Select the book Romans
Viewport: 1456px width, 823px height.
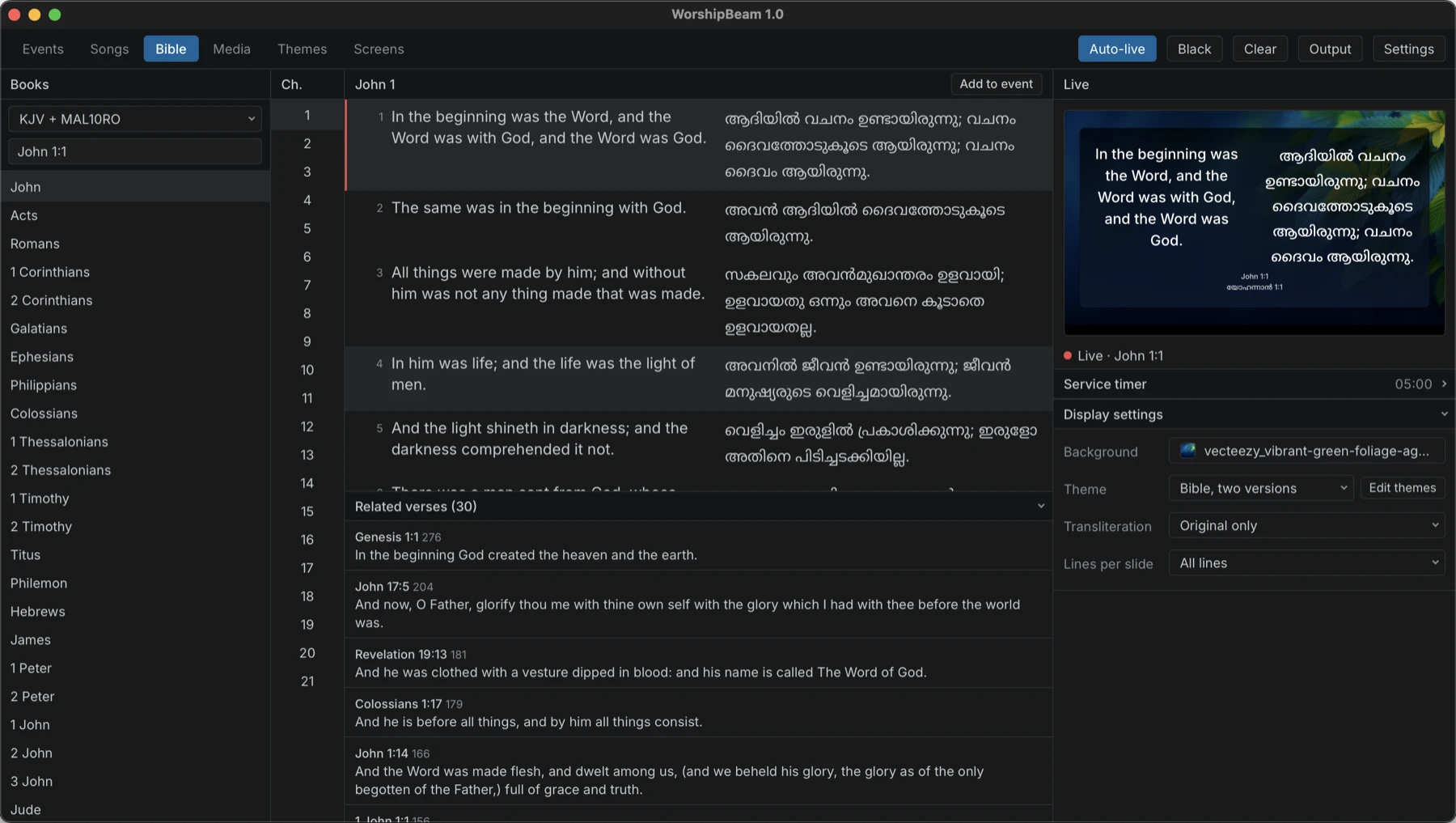point(135,244)
